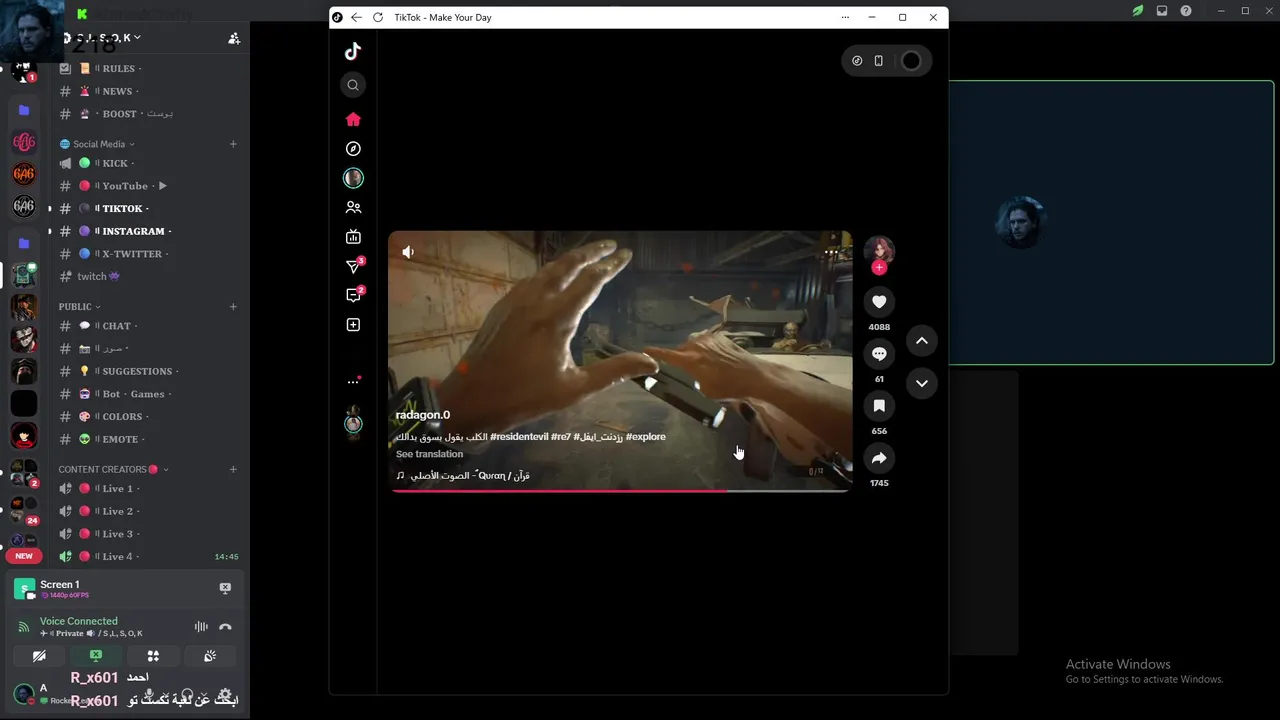Open the TikTok LIVE icon
This screenshot has height=720, width=1280.
pyautogui.click(x=353, y=237)
